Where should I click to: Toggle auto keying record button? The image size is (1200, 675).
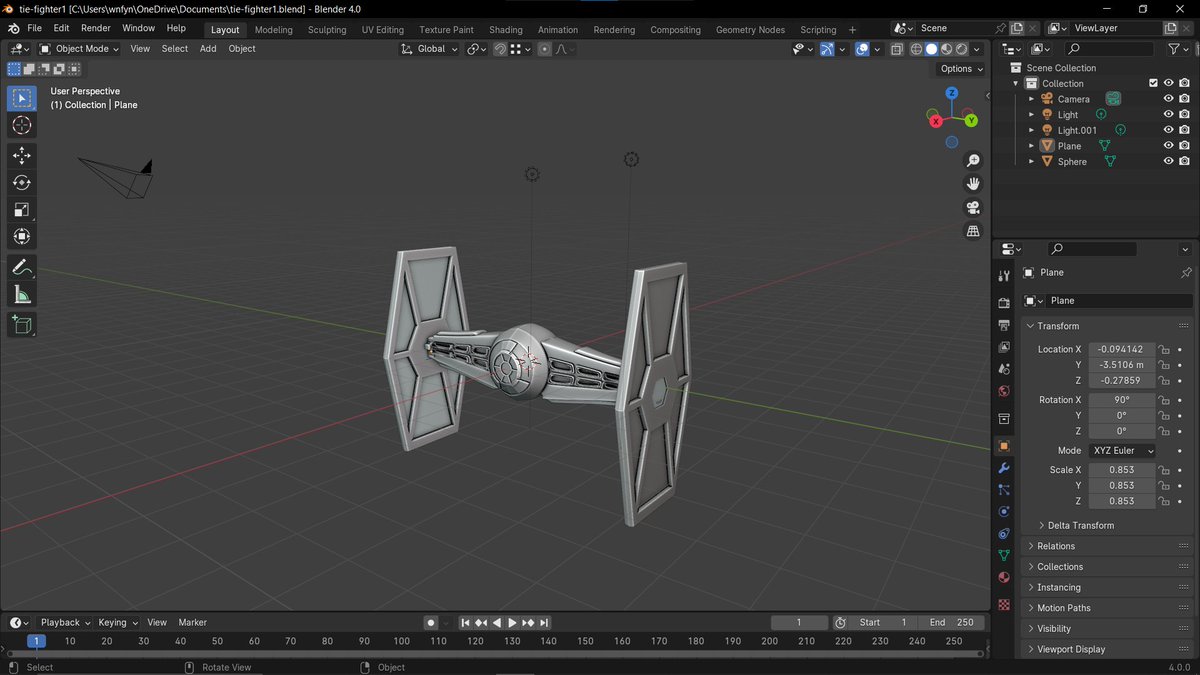tap(431, 622)
